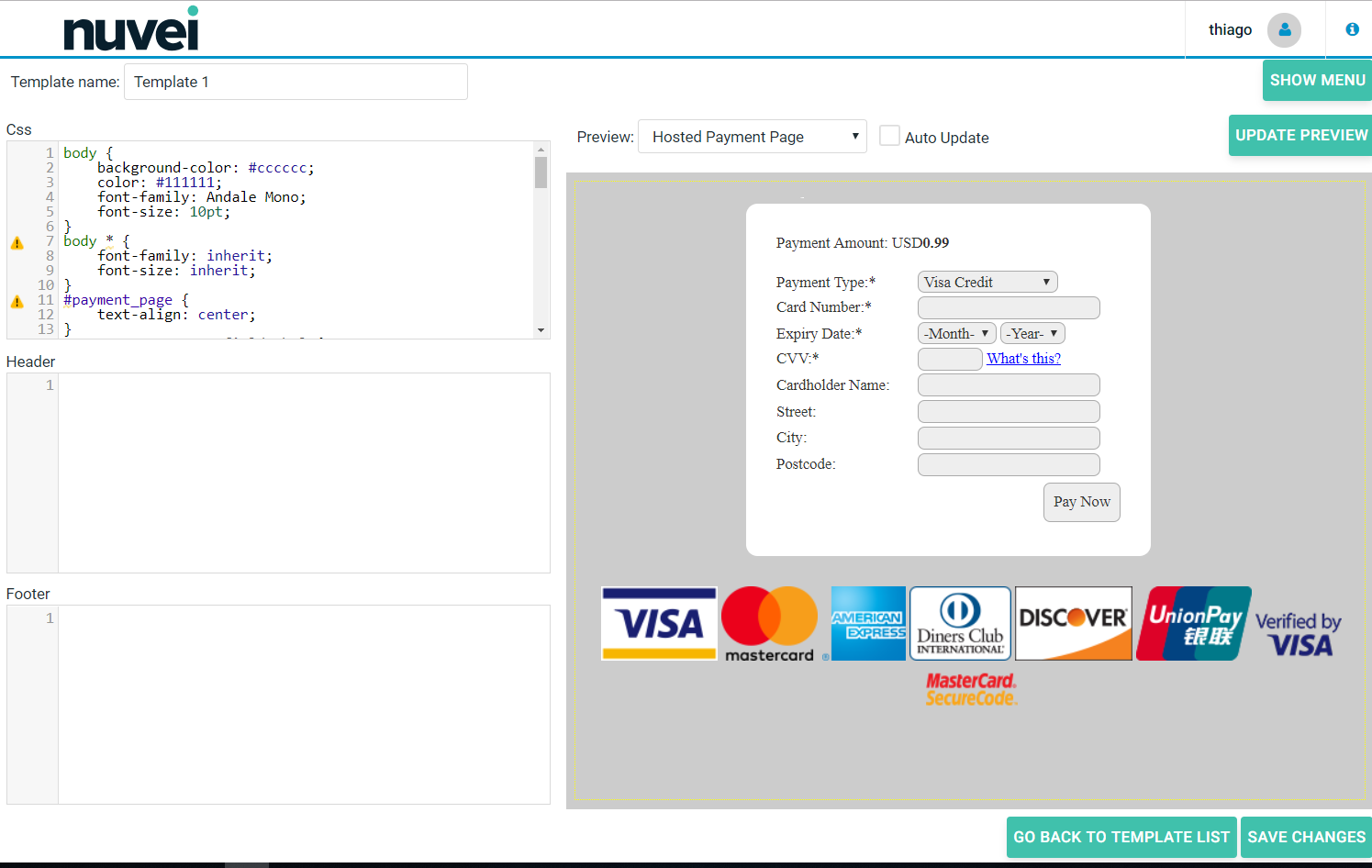Click the MasterCard SecureCode logo

click(x=971, y=689)
